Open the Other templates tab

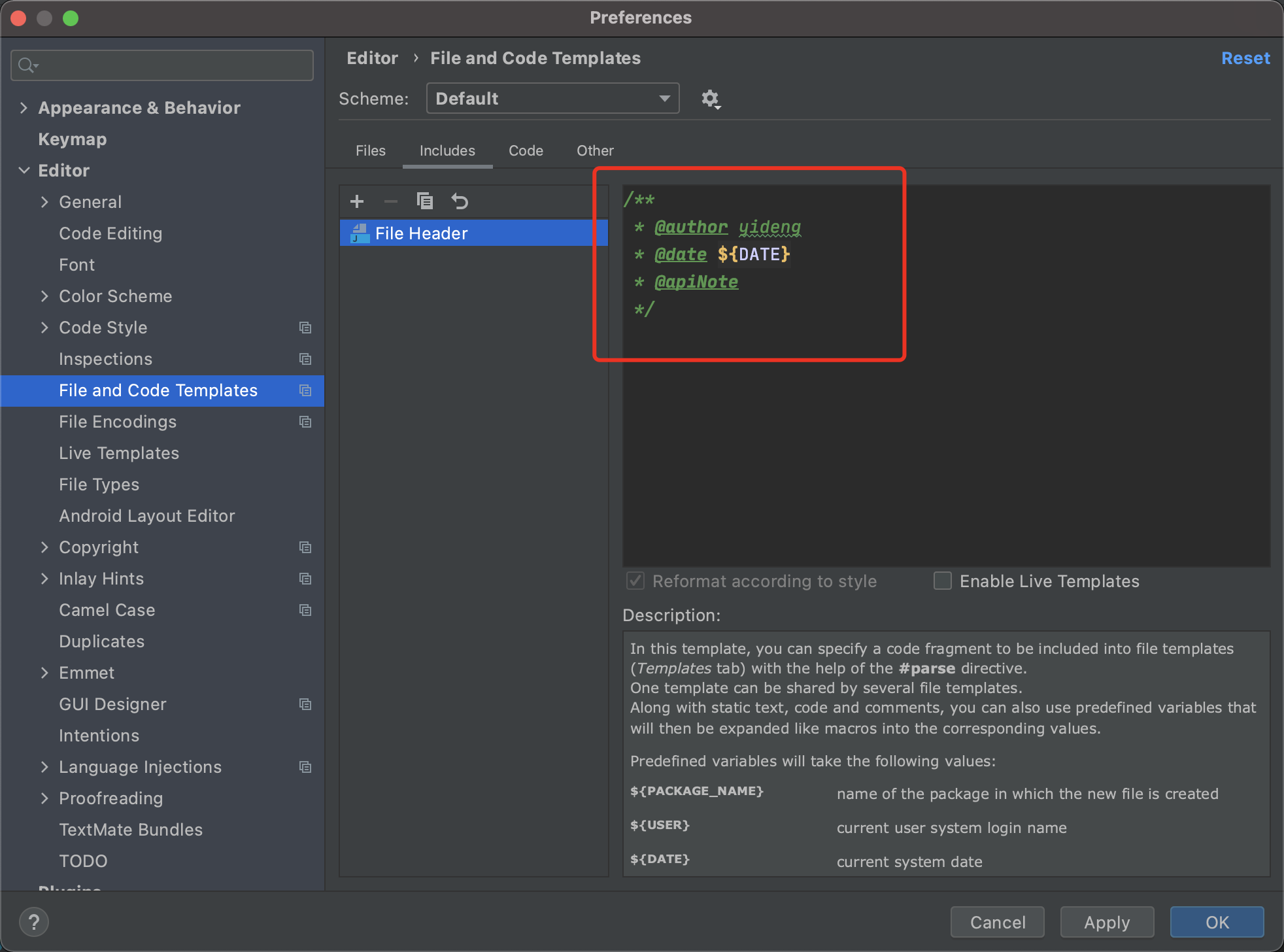click(594, 150)
